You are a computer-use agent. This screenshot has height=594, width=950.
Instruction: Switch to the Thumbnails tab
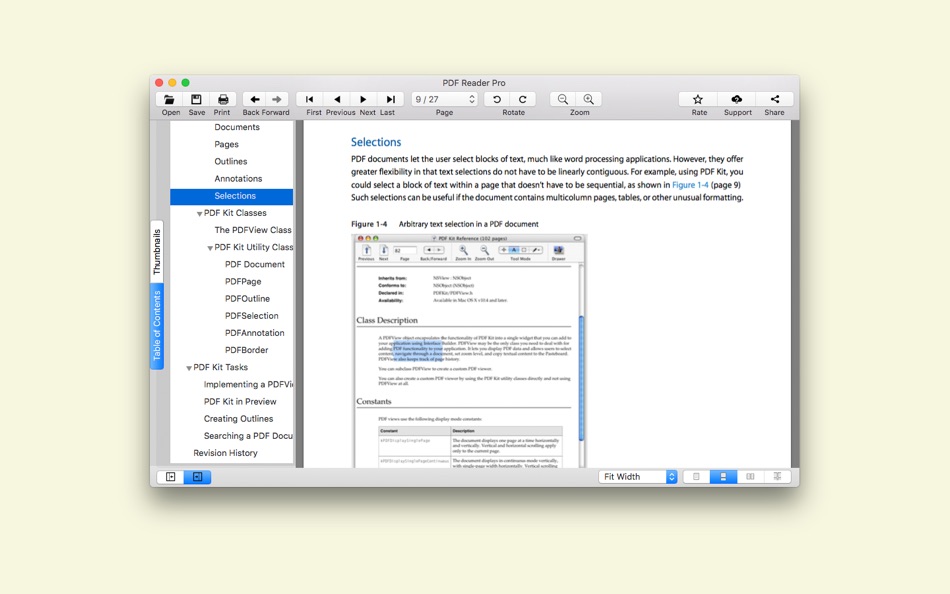(157, 252)
